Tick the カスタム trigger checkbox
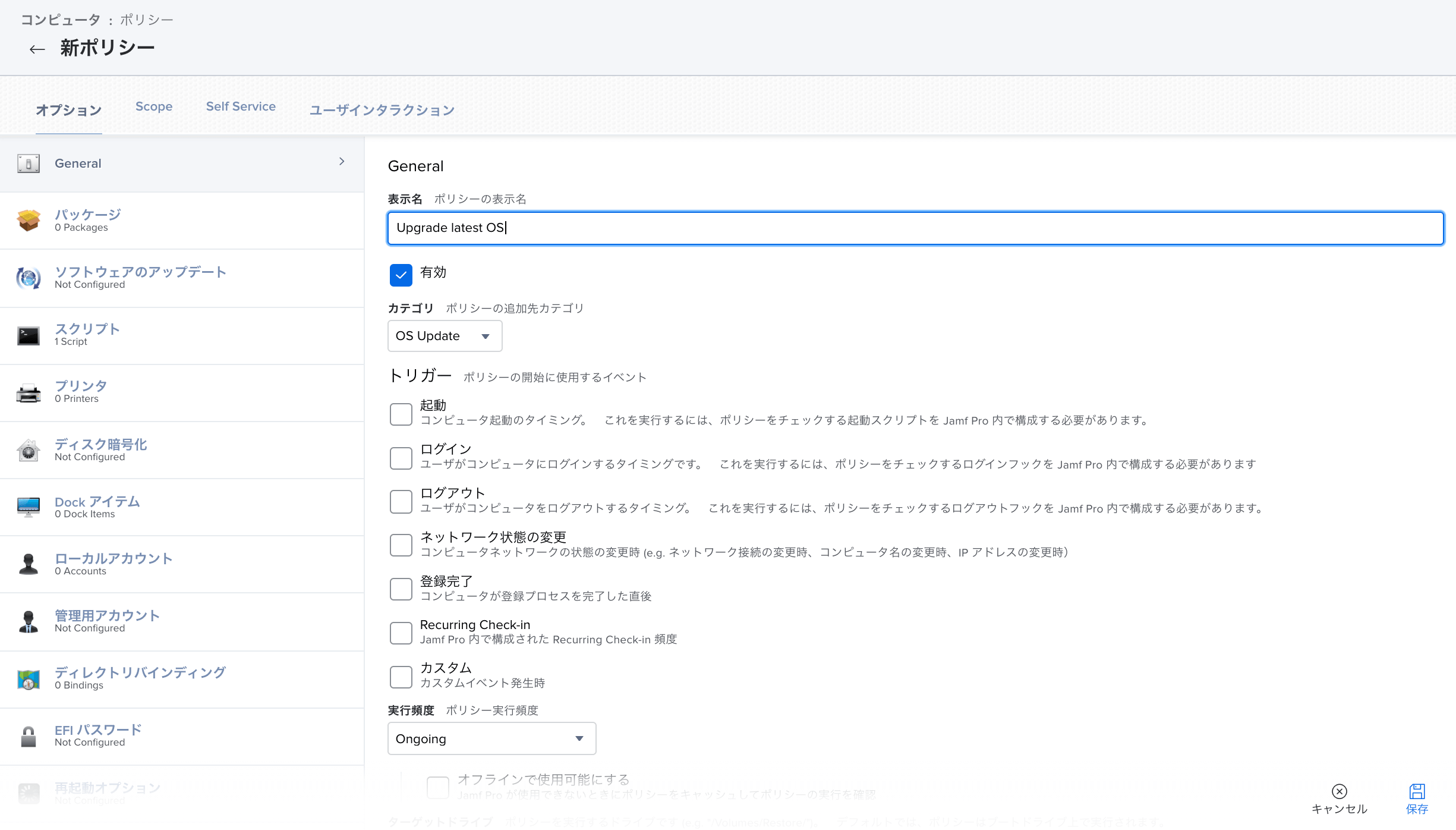 click(x=401, y=677)
